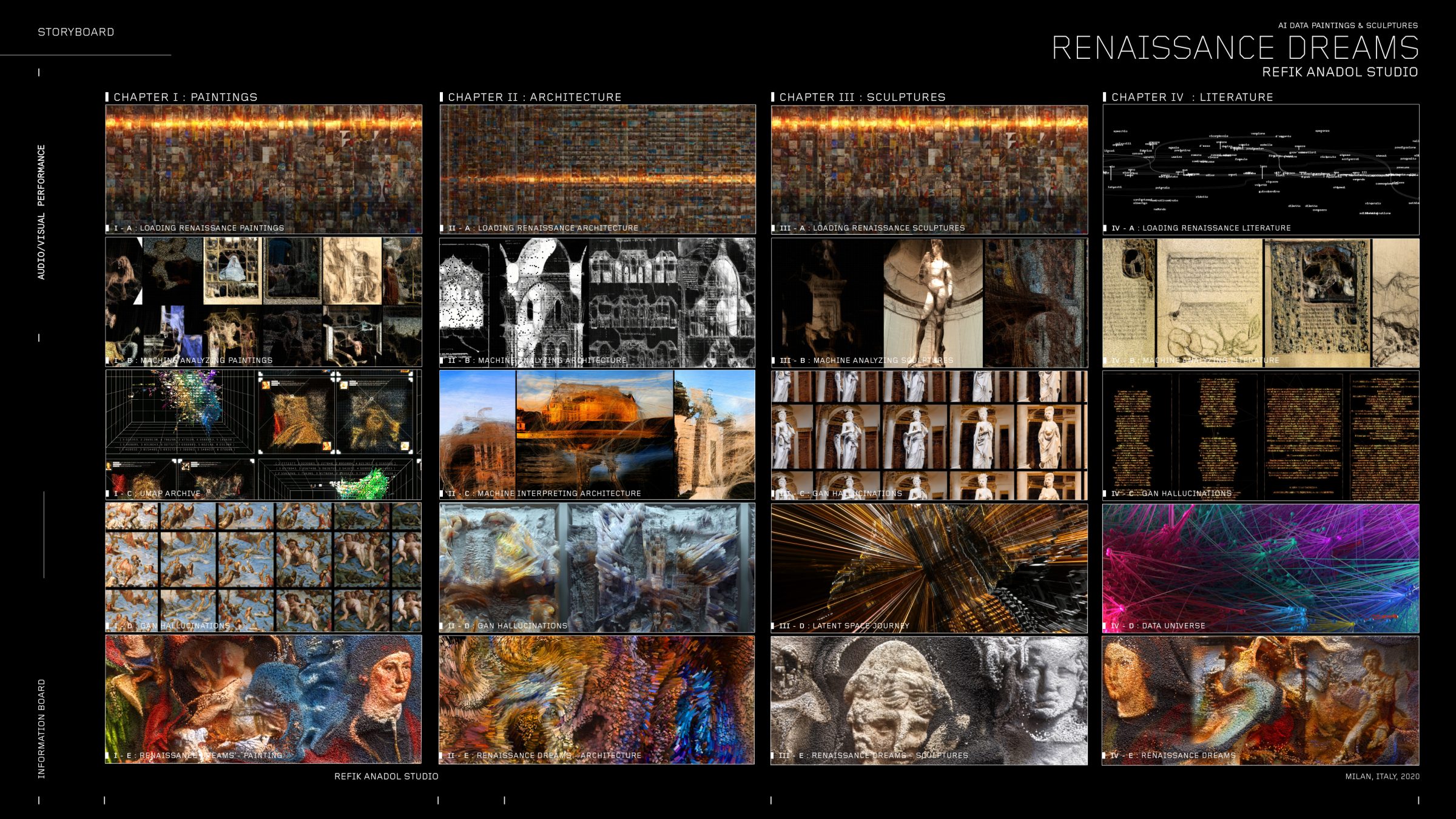Click the 'AI DATA PAINTINGS & SCULPTURES' subtitle

(1348, 25)
